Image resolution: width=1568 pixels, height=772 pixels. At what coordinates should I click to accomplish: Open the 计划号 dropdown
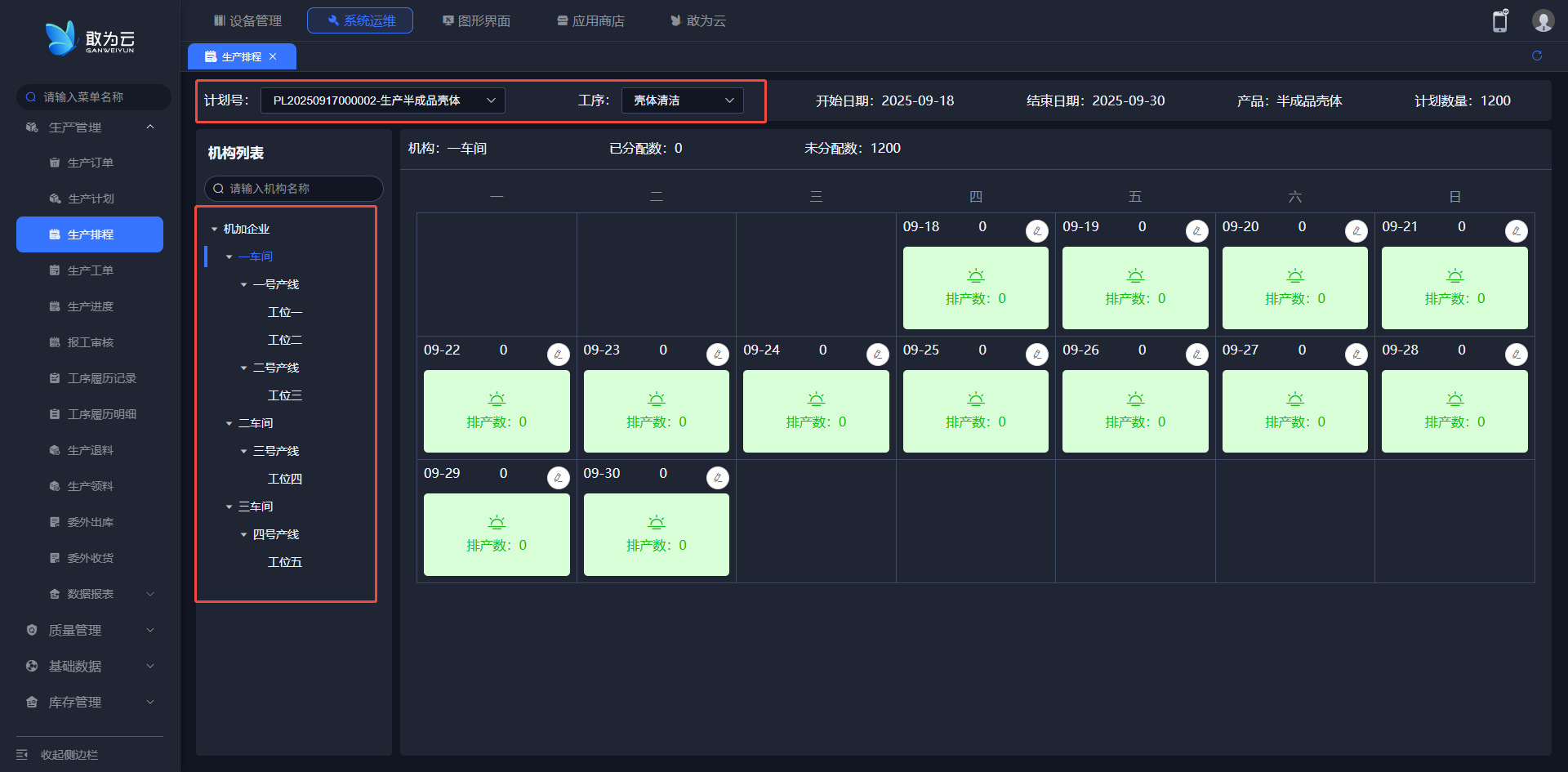382,100
